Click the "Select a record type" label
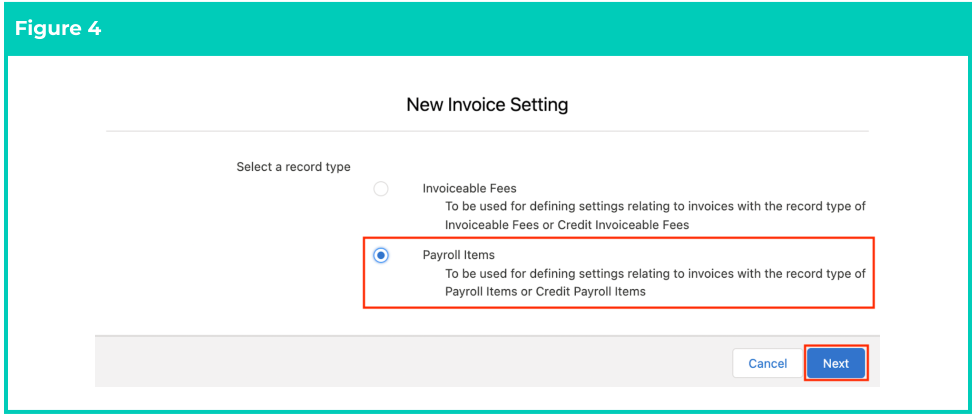Viewport: 976px width, 416px height. (x=293, y=167)
